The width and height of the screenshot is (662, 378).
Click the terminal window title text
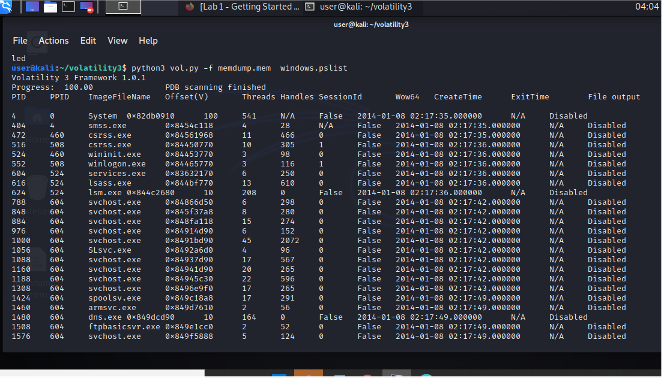(371, 24)
